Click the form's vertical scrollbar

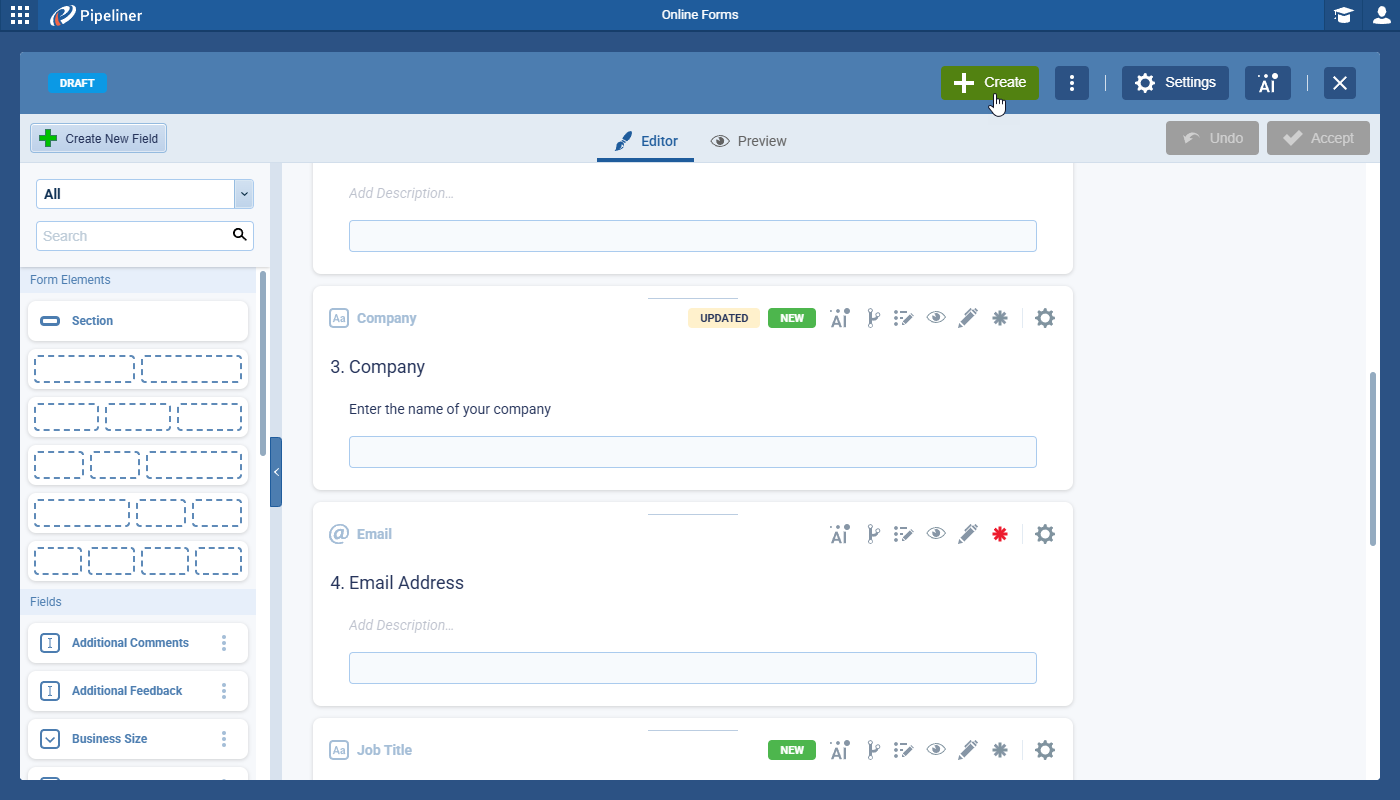tap(1372, 458)
